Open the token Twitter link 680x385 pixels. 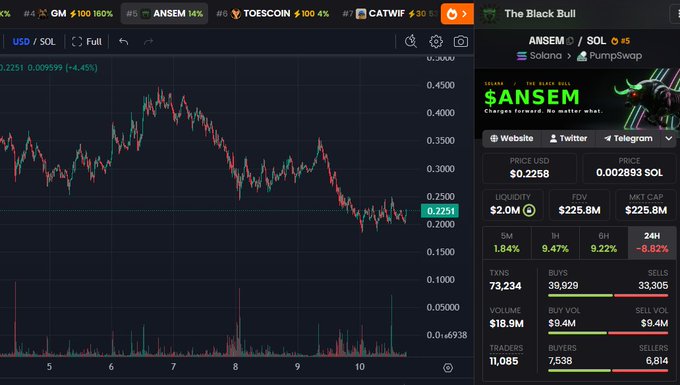(568, 138)
